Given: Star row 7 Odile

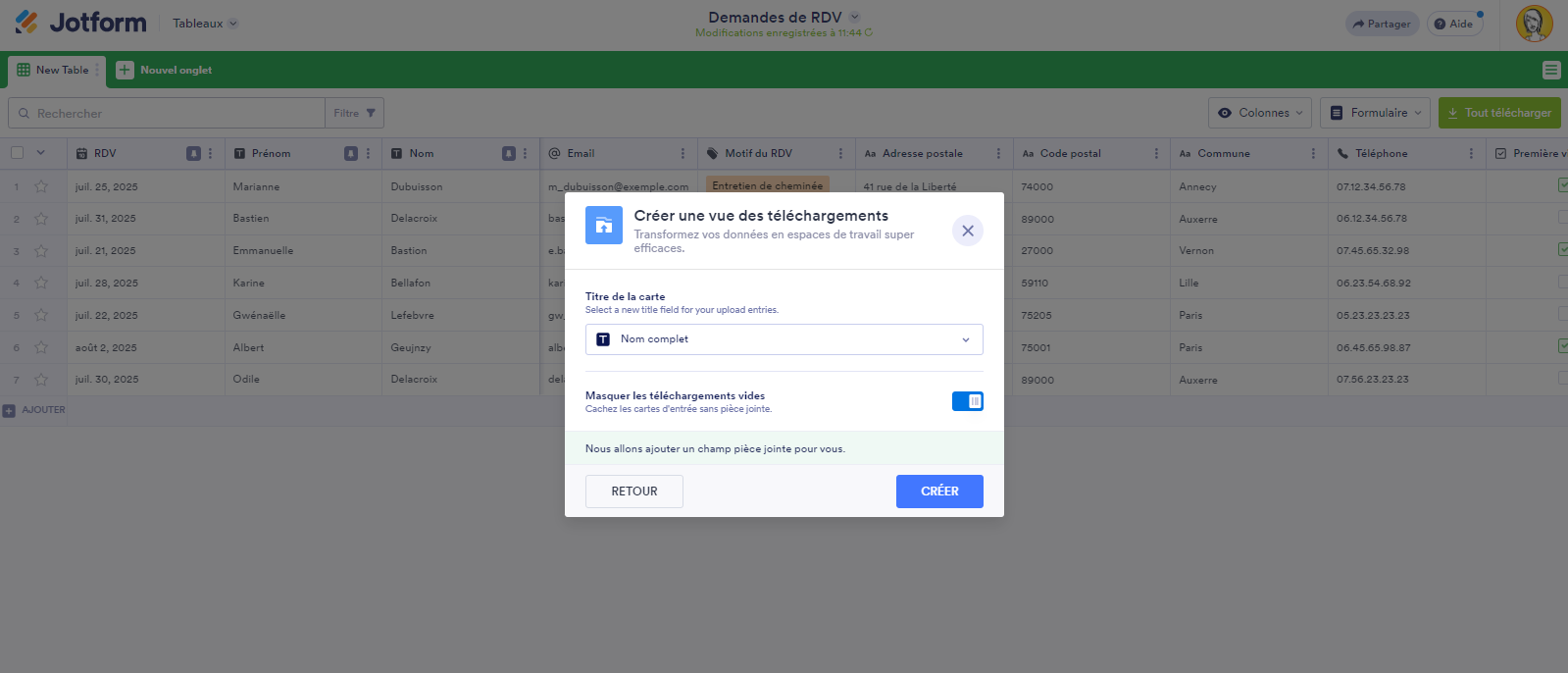Looking at the screenshot, I should tap(41, 380).
